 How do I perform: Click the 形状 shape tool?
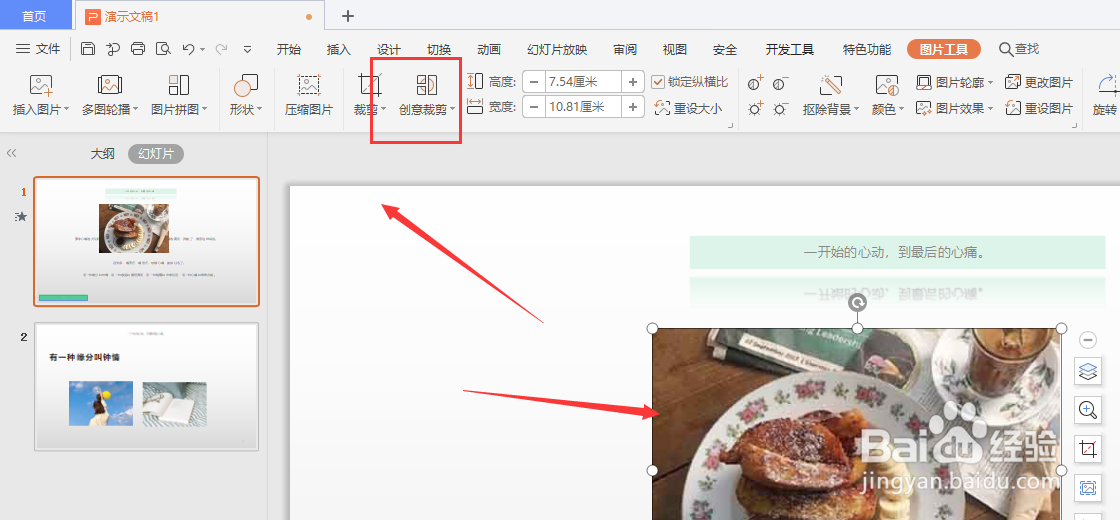tap(246, 95)
